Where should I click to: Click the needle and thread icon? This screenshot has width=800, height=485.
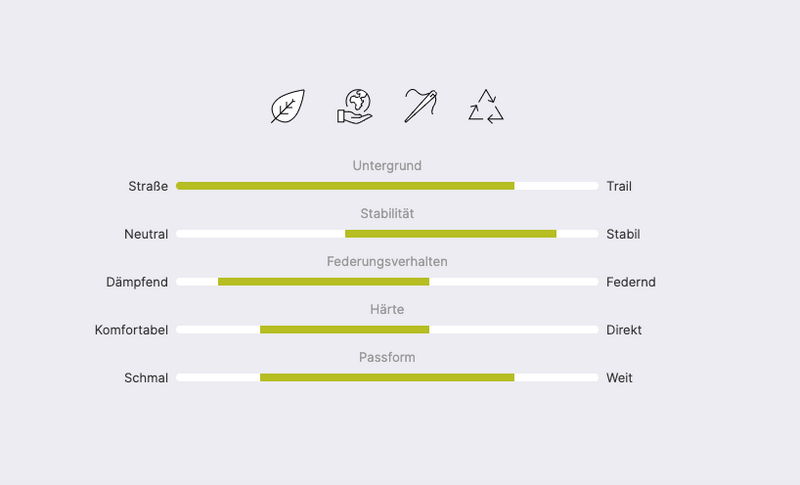point(420,106)
